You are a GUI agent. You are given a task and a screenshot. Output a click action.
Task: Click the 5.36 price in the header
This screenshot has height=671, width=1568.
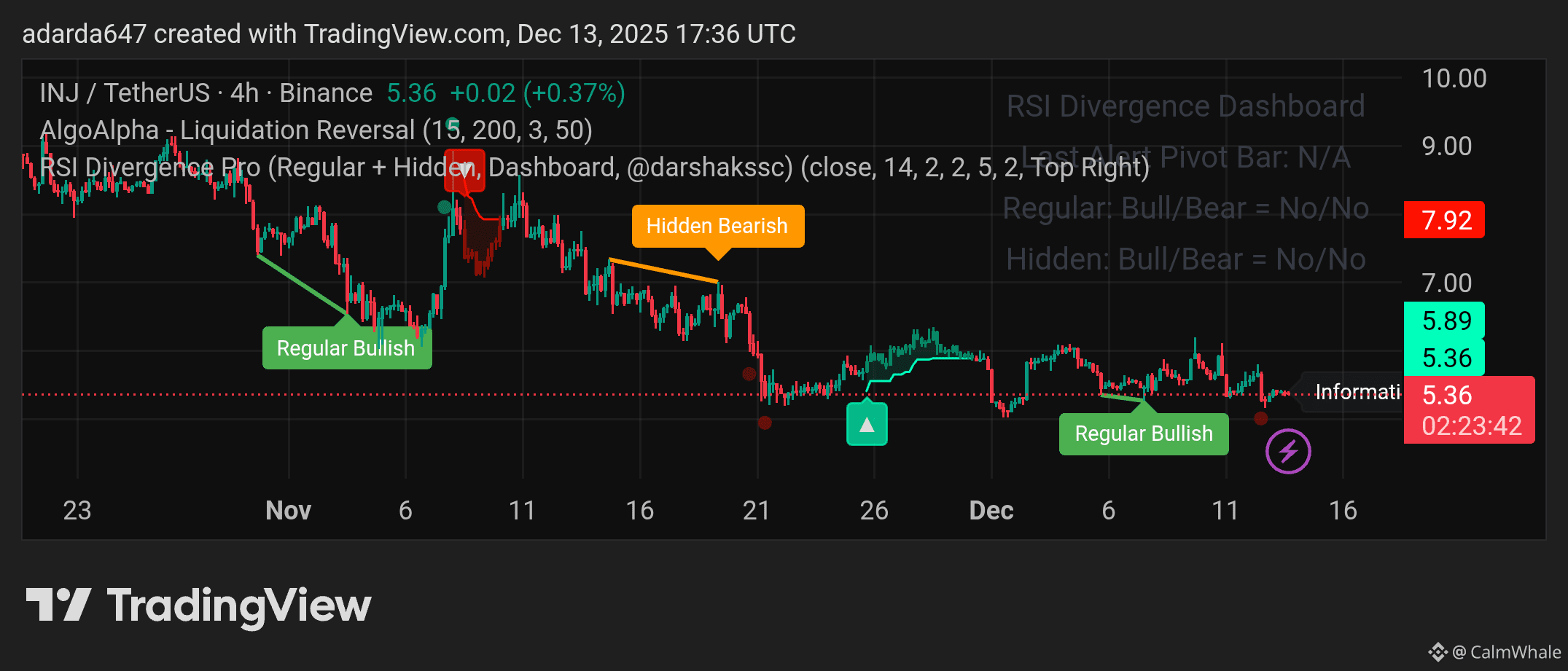point(412,93)
